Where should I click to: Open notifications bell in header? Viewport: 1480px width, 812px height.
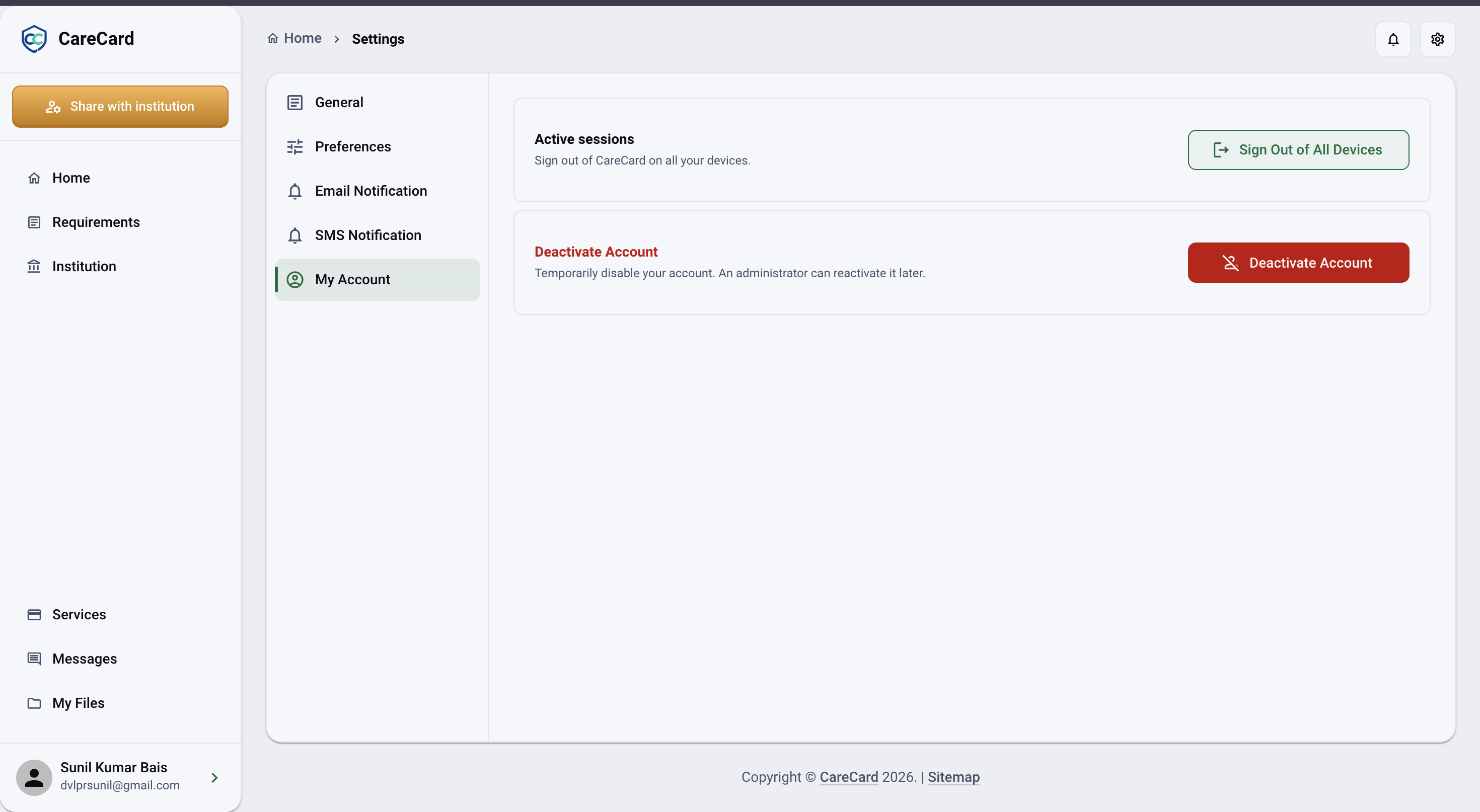pos(1393,39)
